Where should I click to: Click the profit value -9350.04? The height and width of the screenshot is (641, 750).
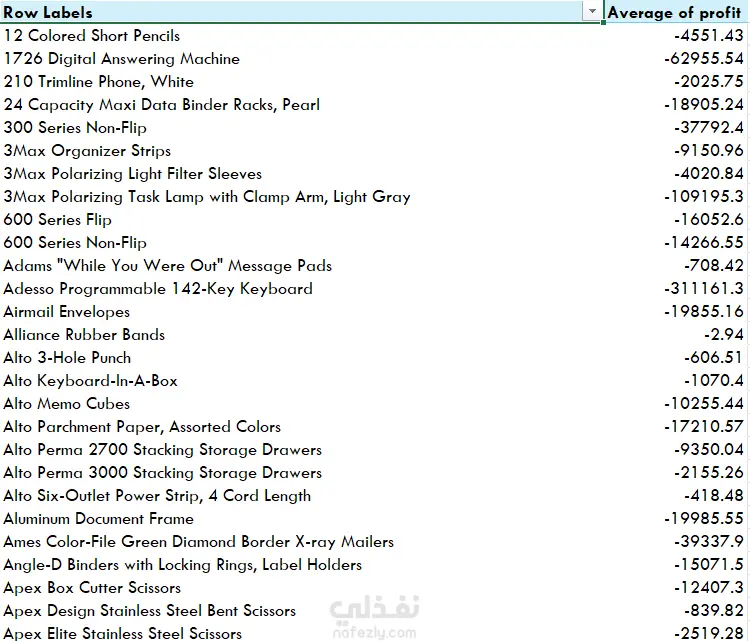click(x=709, y=450)
